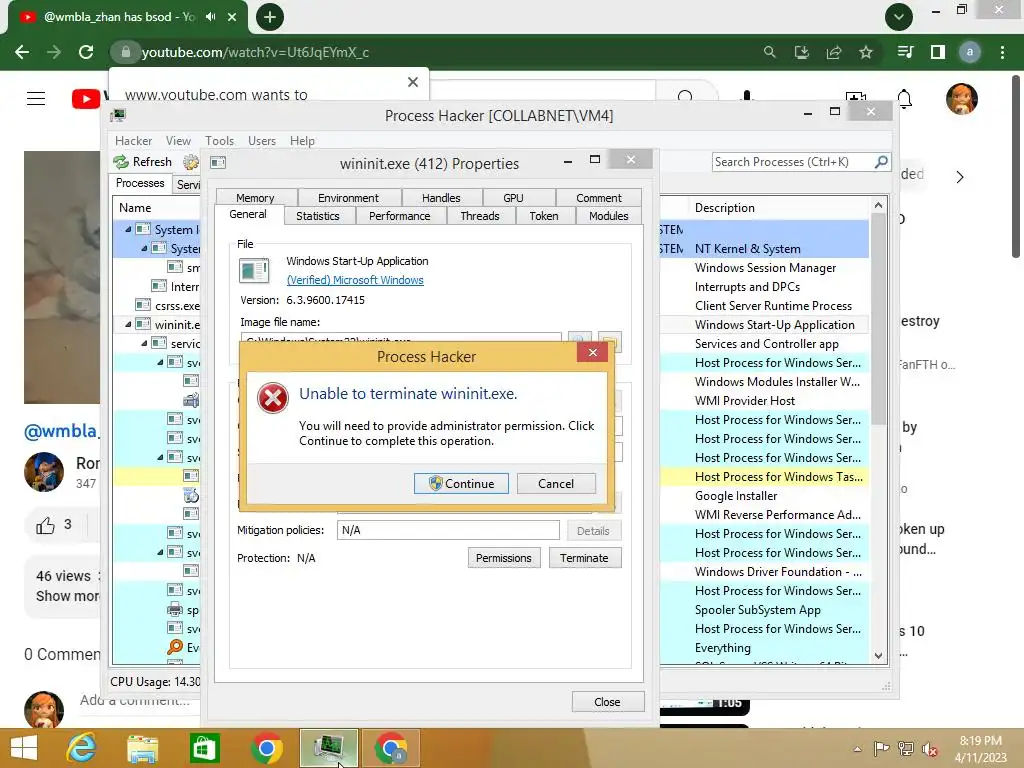This screenshot has width=1024, height=768.
Task: Click the red error icon in the dialog
Action: coord(273,398)
